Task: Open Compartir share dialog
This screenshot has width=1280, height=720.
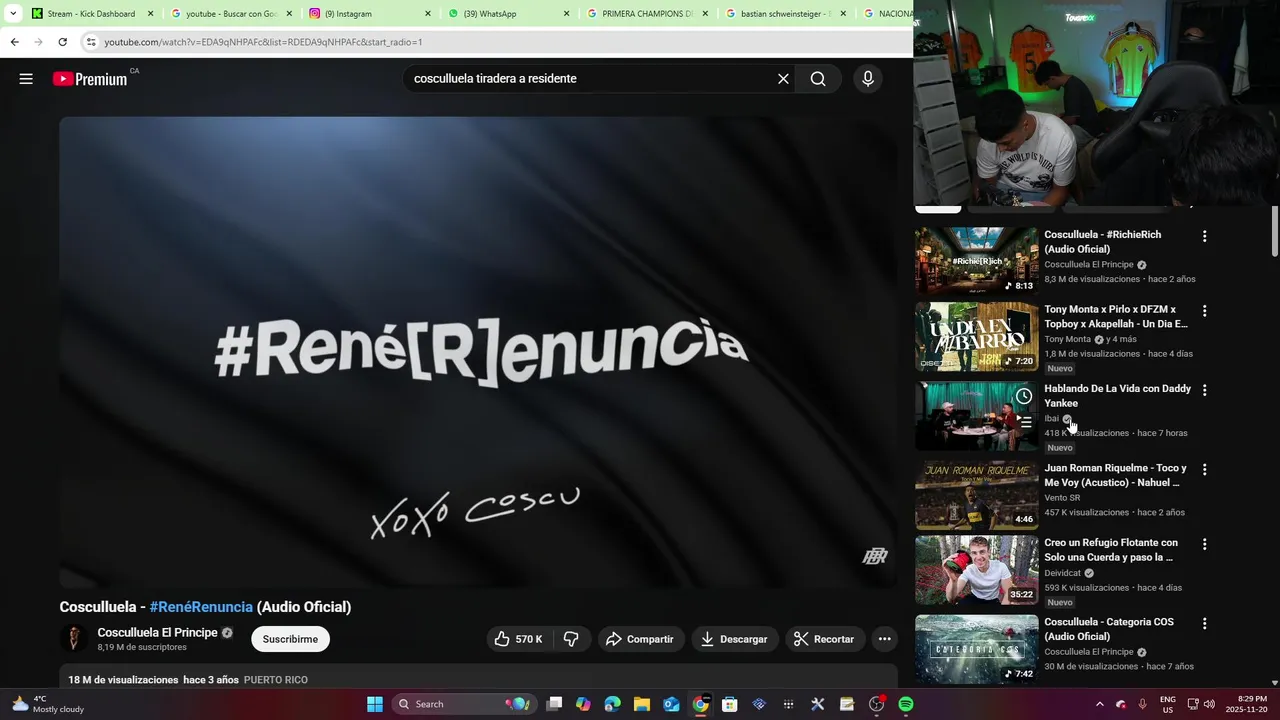Action: click(641, 639)
